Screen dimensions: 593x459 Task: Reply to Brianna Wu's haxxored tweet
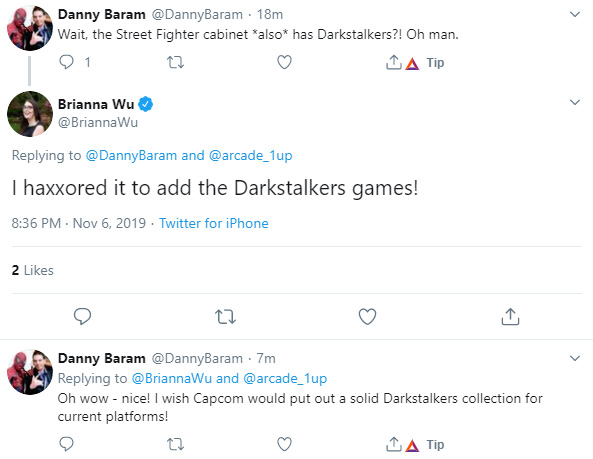pos(82,316)
